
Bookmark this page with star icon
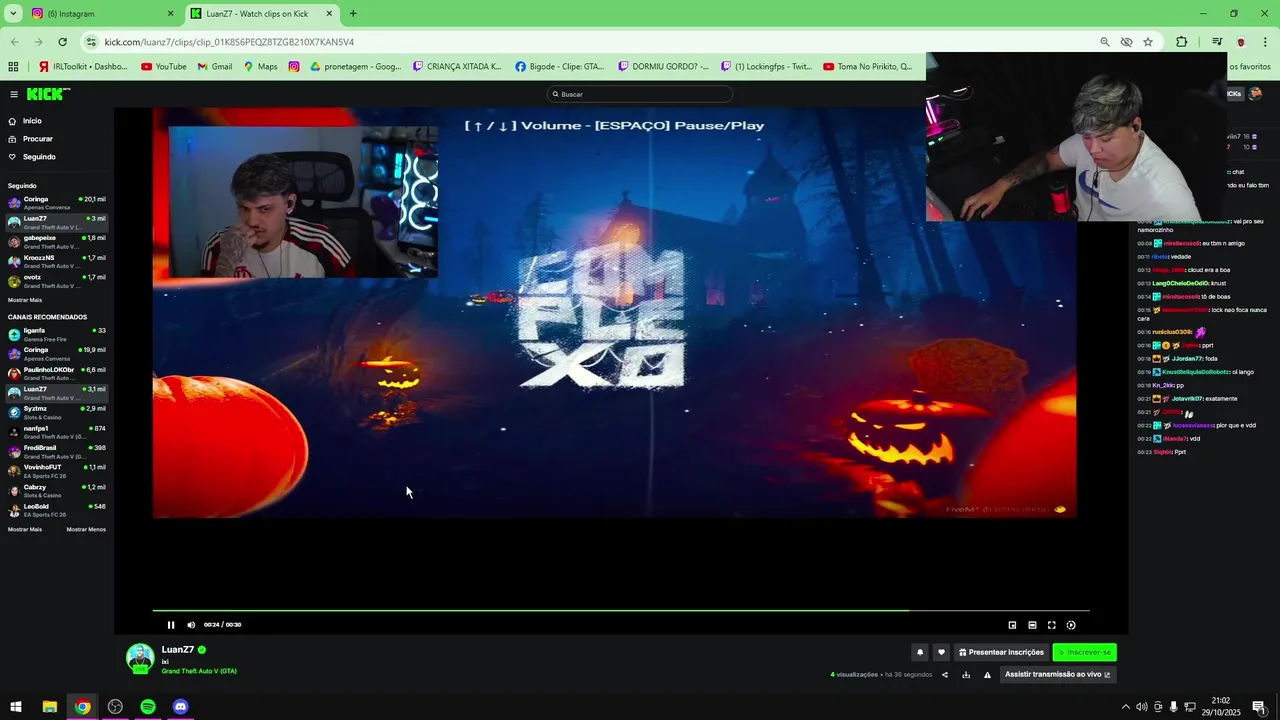pos(1148,42)
